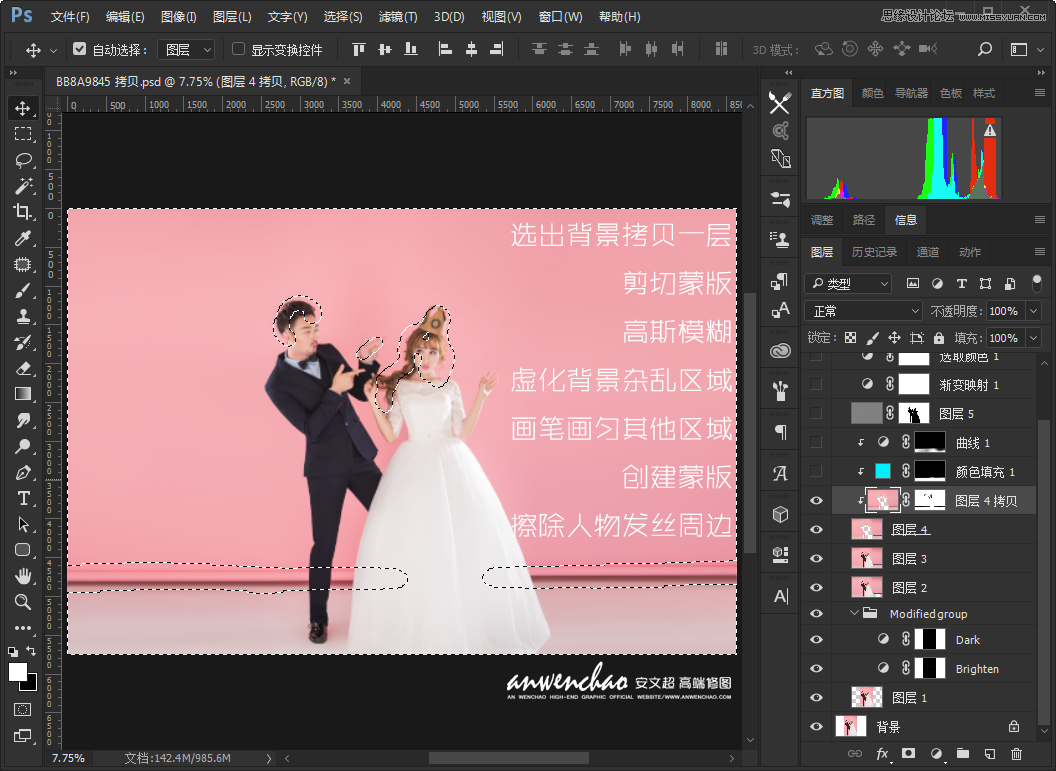Screen dimensions: 1056x771
Task: Open the blend mode dropdown showing 正常
Action: click(863, 311)
